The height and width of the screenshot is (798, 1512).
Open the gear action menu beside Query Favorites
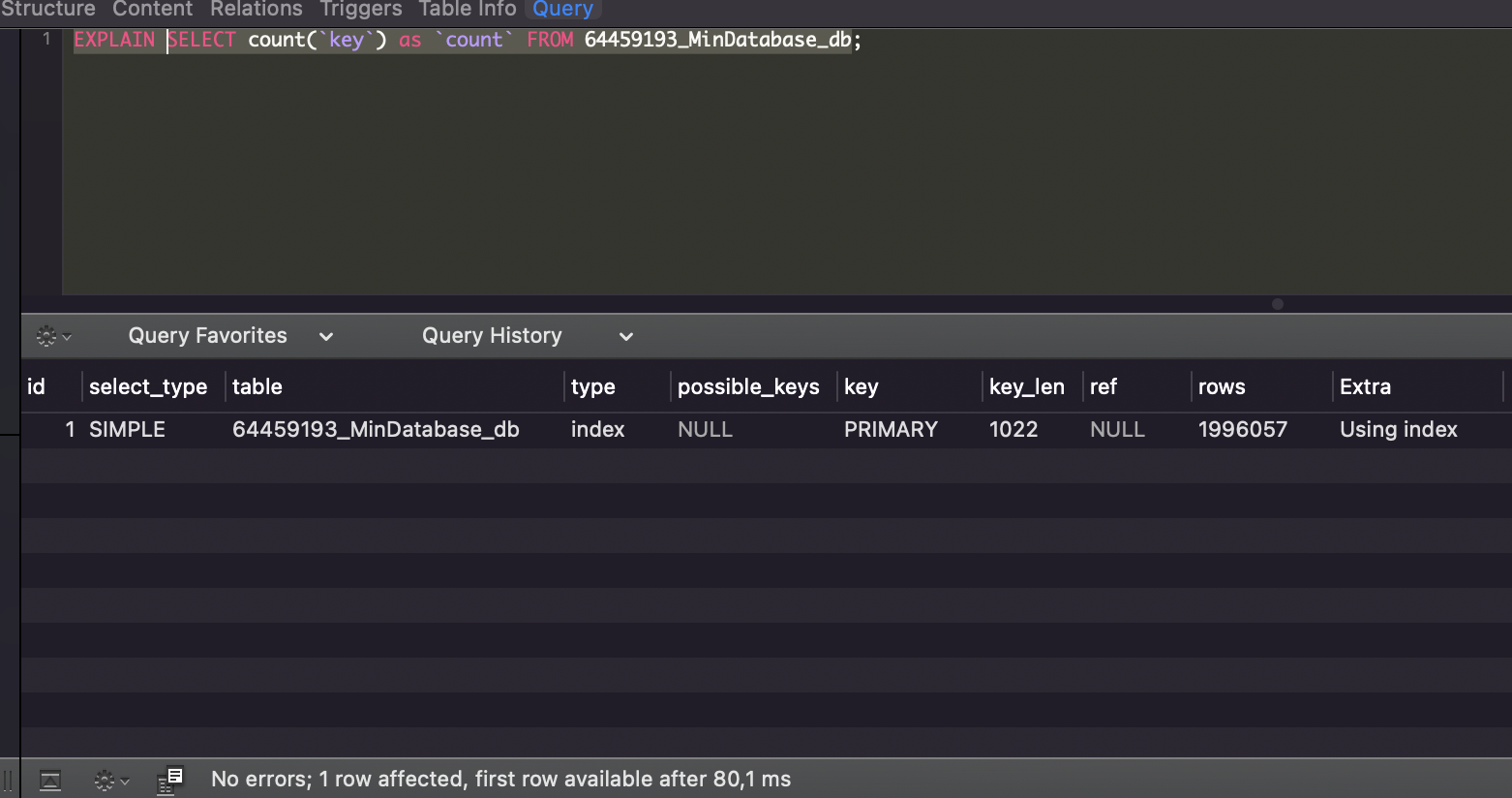(47, 335)
